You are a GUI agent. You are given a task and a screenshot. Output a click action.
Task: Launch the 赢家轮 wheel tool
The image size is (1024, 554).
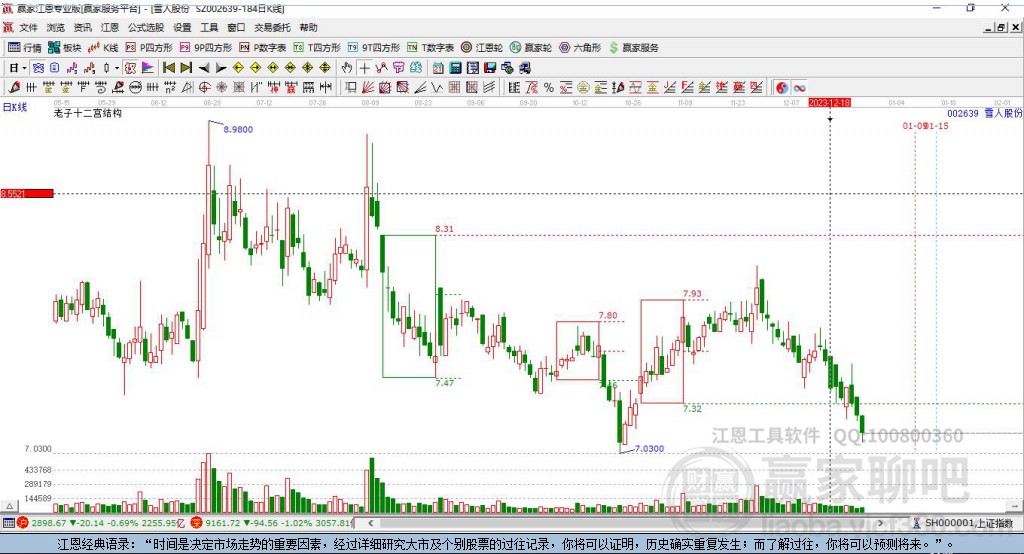[x=530, y=48]
